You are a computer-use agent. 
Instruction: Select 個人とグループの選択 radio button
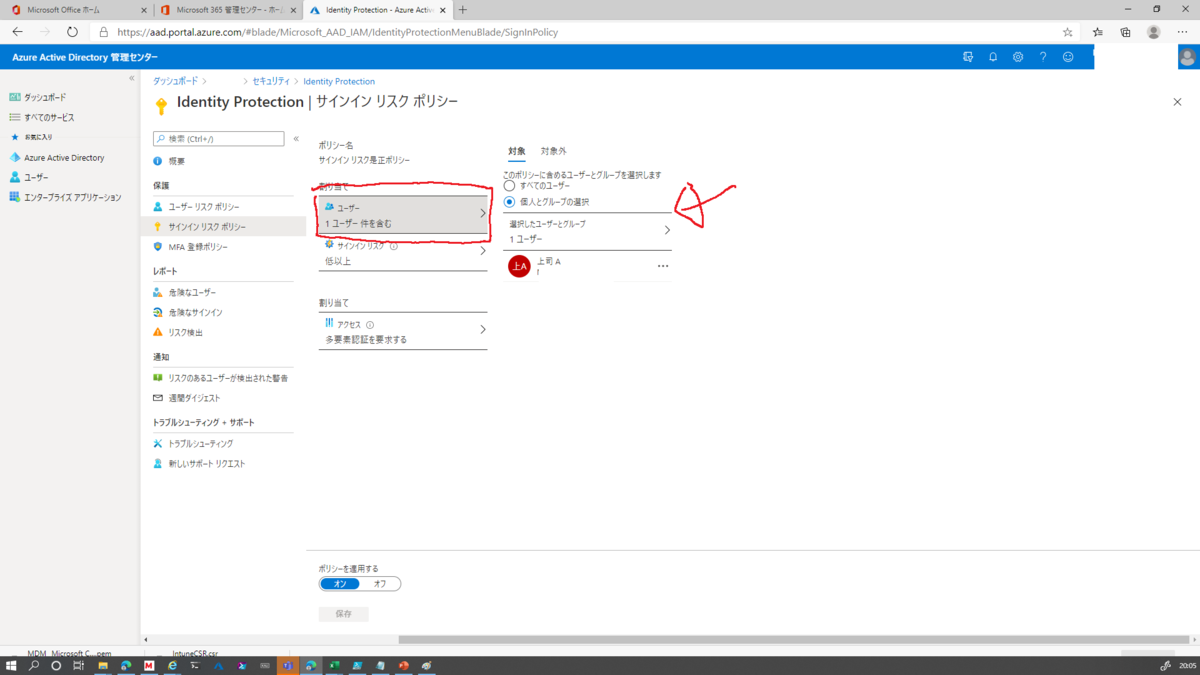510,202
